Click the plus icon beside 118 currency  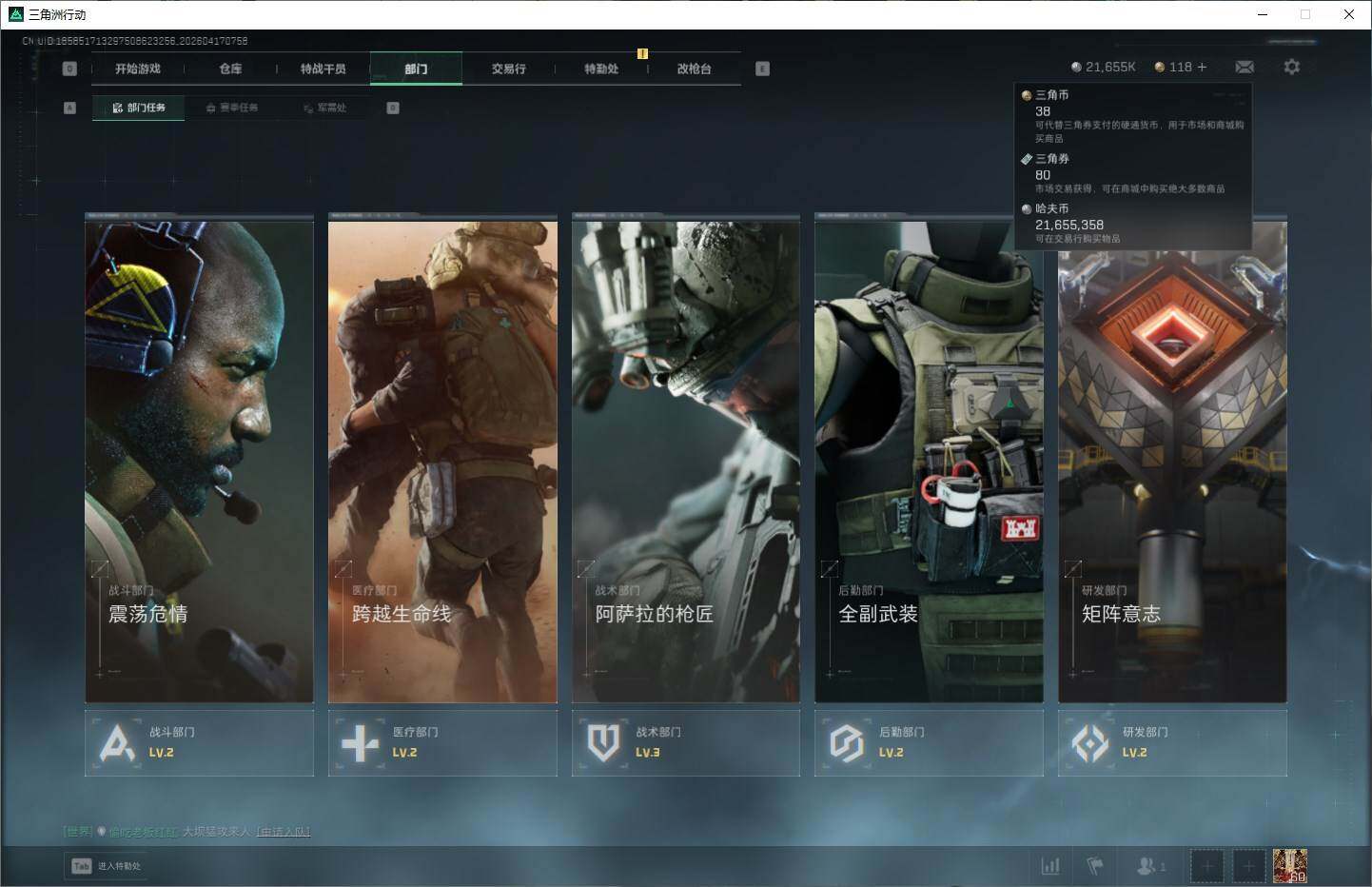pyautogui.click(x=1202, y=67)
